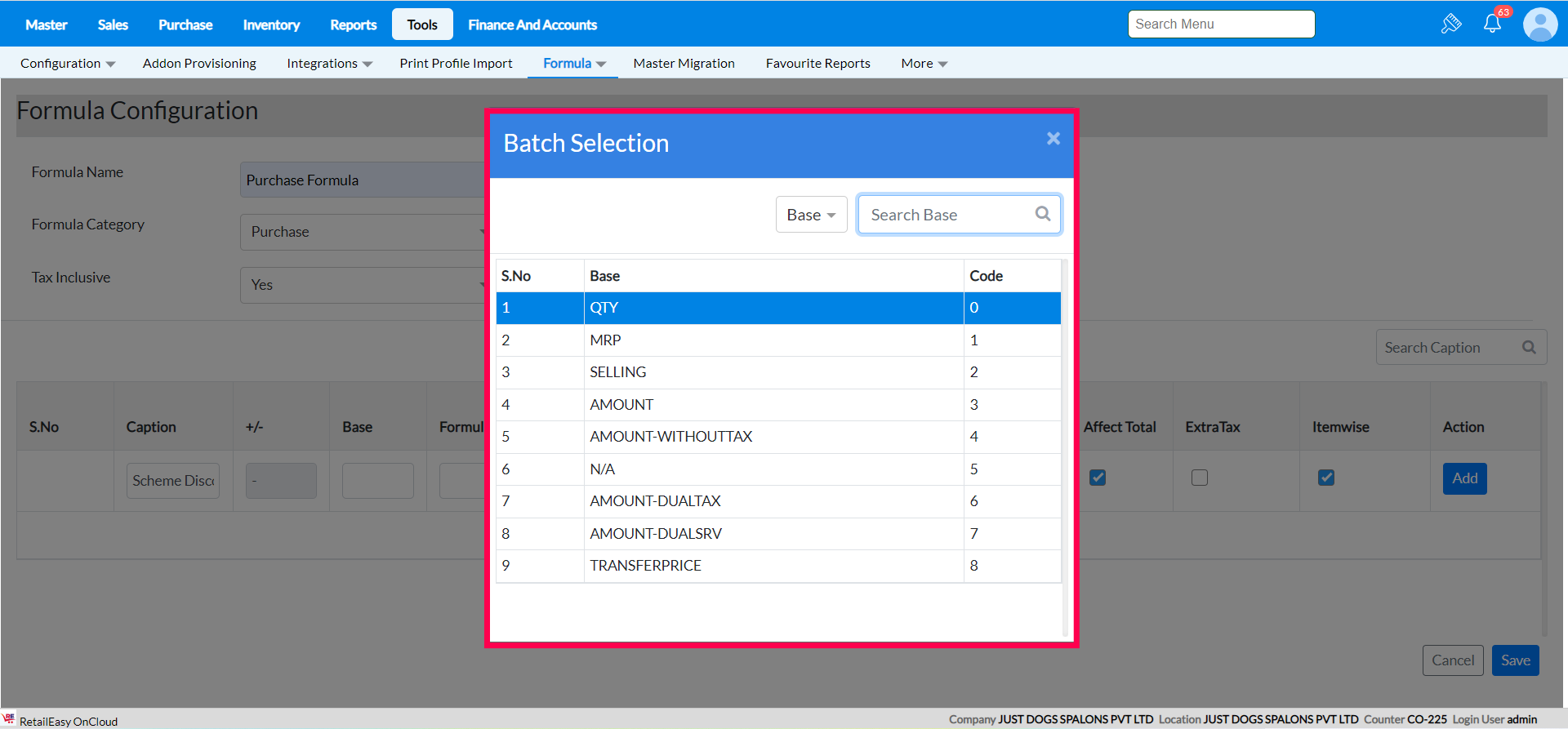
Task: Click the Add button
Action: (1464, 478)
